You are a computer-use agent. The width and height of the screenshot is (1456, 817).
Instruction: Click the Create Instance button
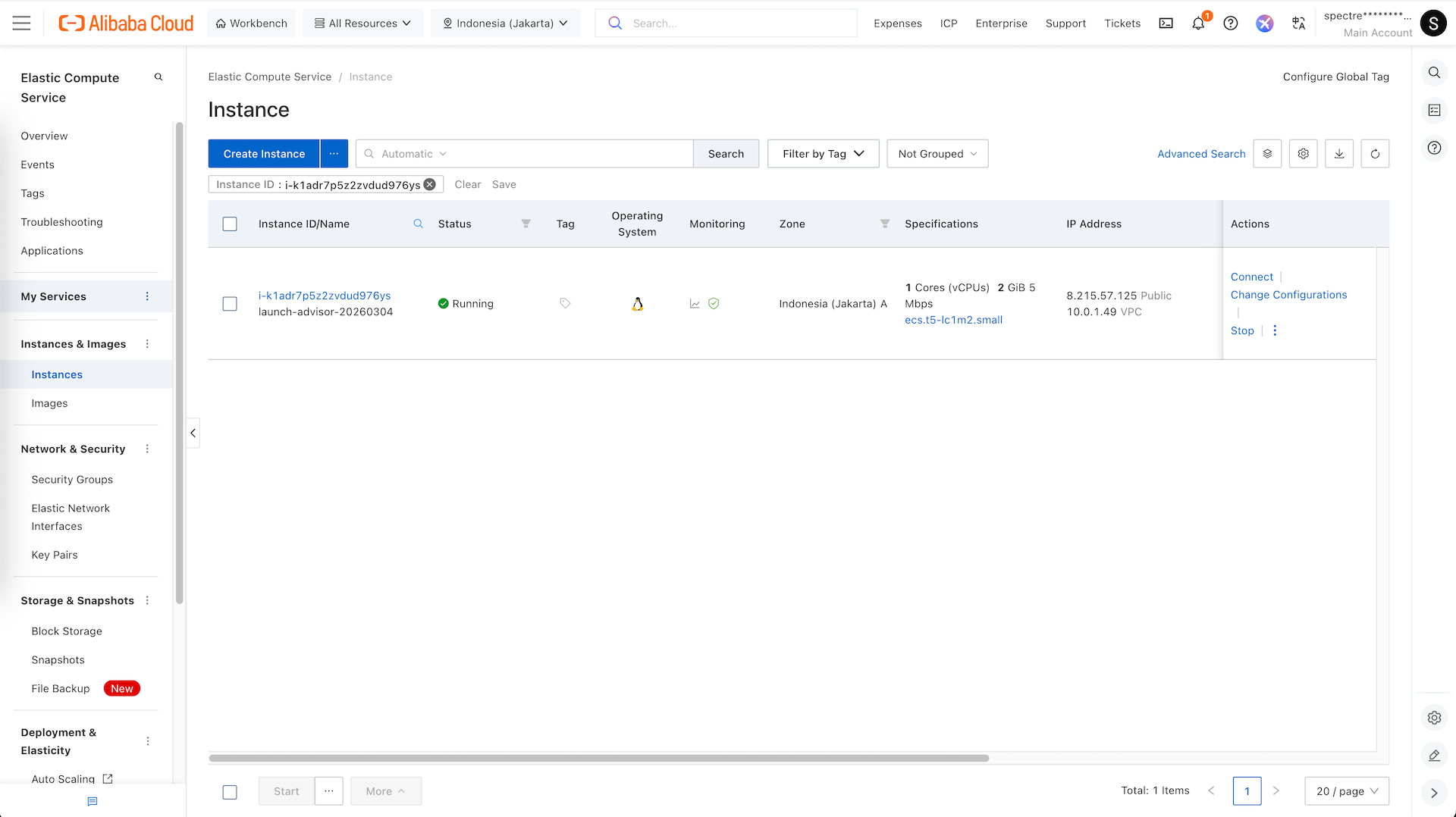264,154
